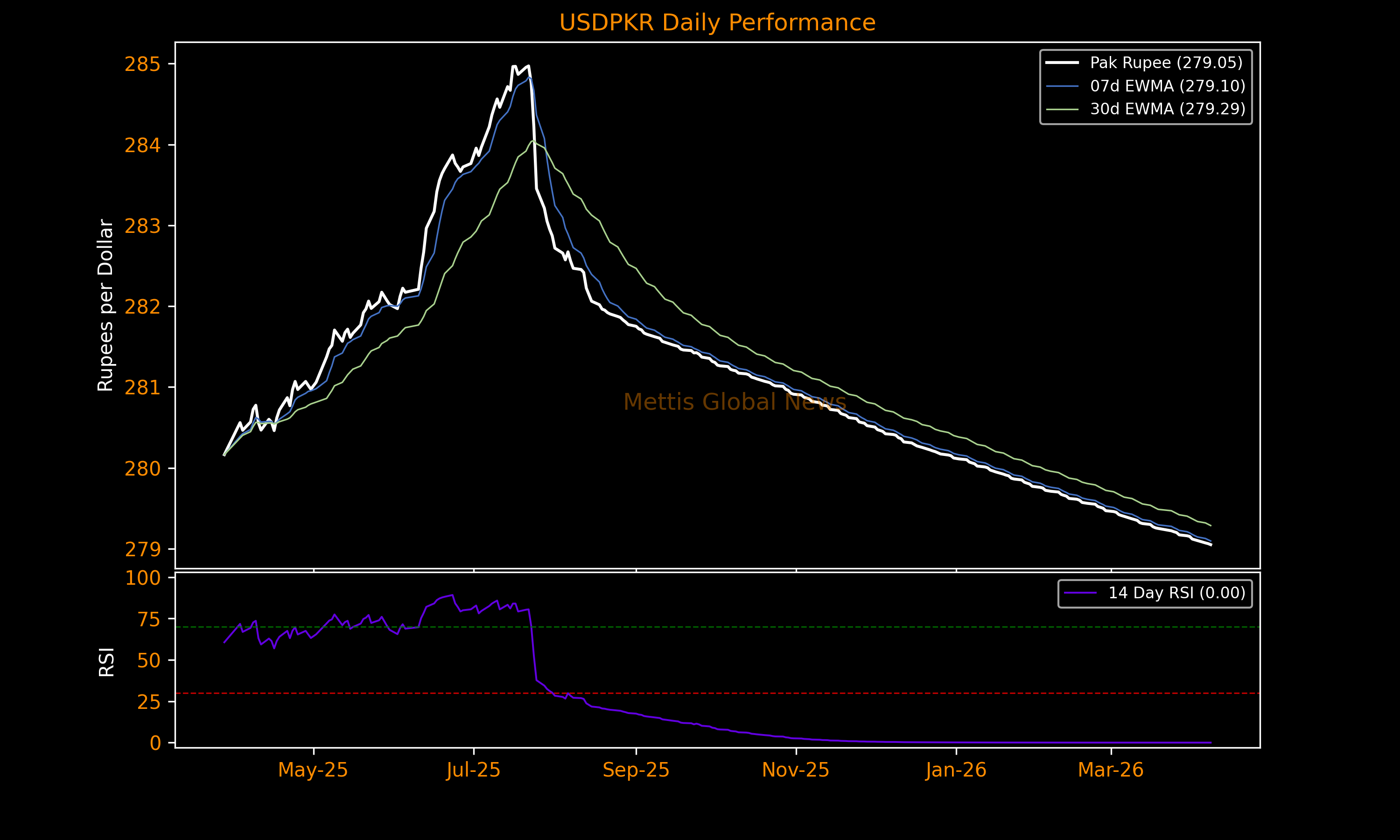Click the 279 y-axis tick label
The height and width of the screenshot is (840, 1400).
[x=143, y=550]
